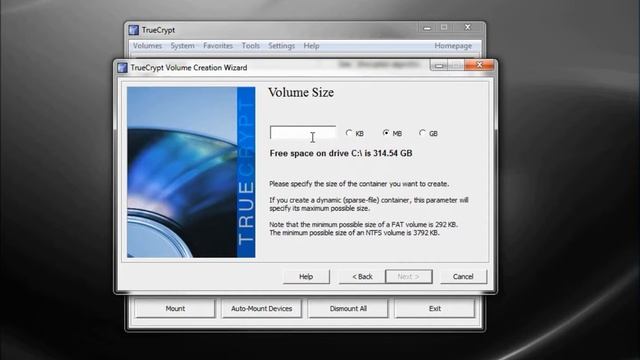Select the MB size unit

(x=392, y=133)
